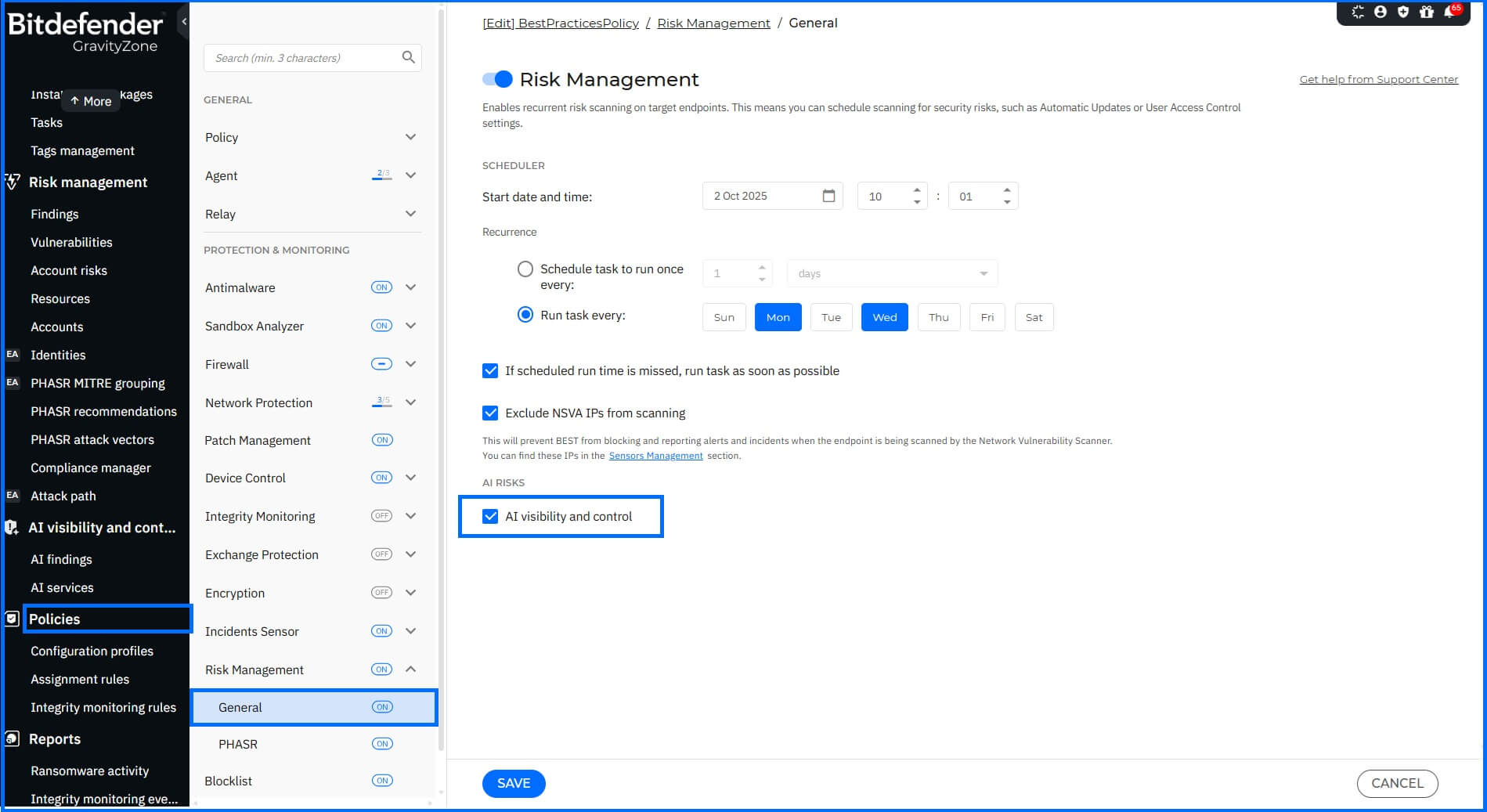Click the collapse-arrows icon in top bar
The width and height of the screenshot is (1487, 812).
(x=1358, y=12)
